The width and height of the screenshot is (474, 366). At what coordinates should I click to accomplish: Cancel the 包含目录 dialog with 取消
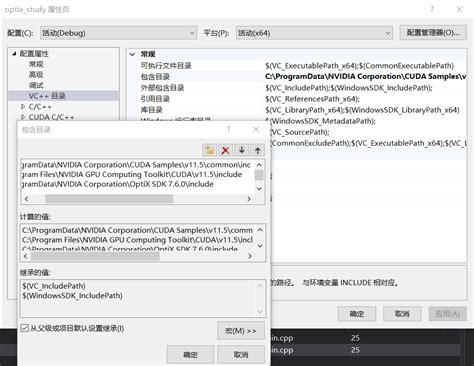(x=241, y=355)
